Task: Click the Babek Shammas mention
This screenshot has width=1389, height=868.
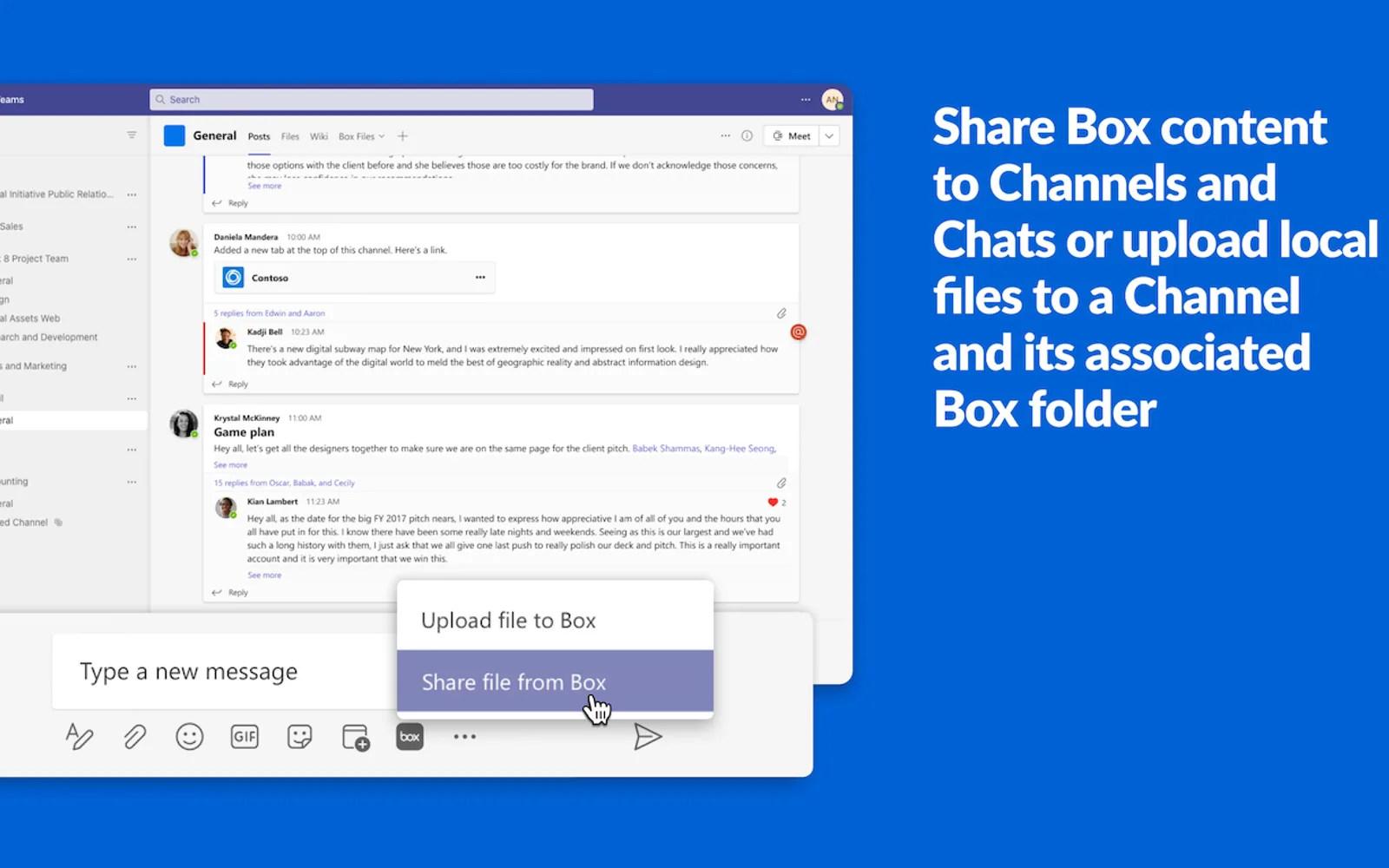Action: [x=666, y=449]
